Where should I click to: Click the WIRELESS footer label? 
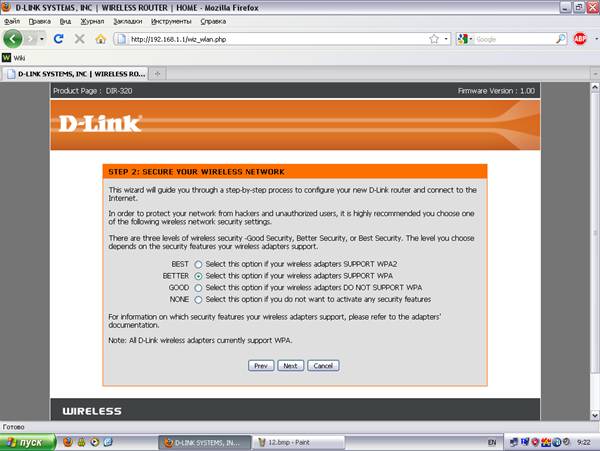coord(92,411)
